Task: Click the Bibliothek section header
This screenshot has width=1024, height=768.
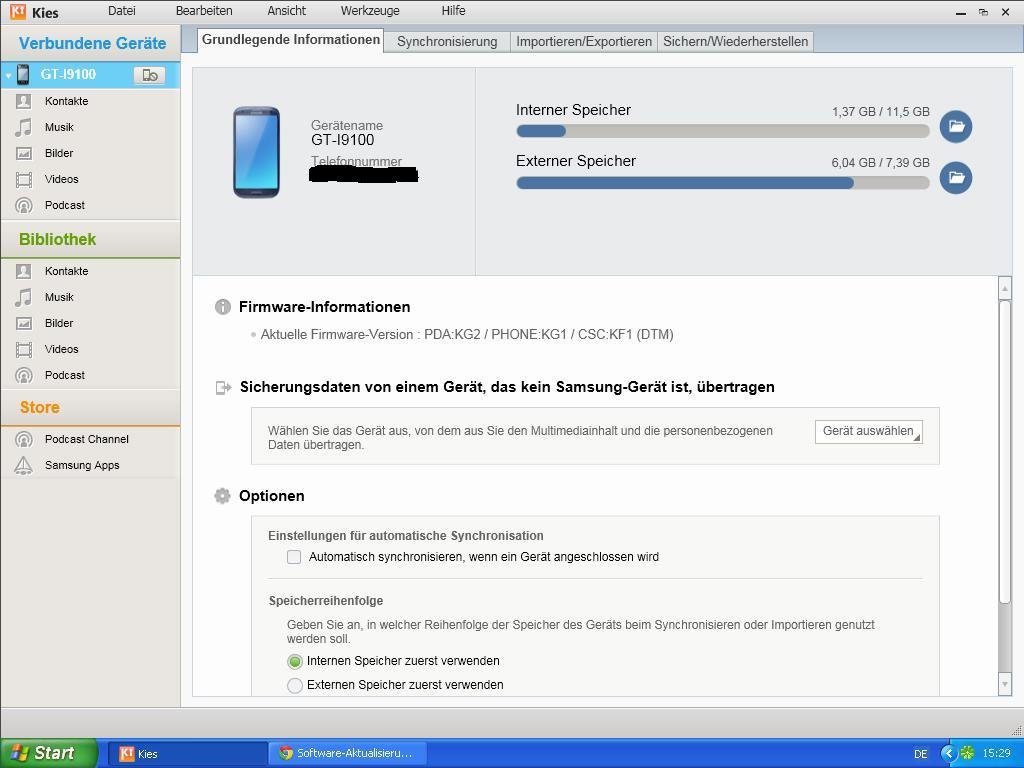Action: click(x=90, y=239)
